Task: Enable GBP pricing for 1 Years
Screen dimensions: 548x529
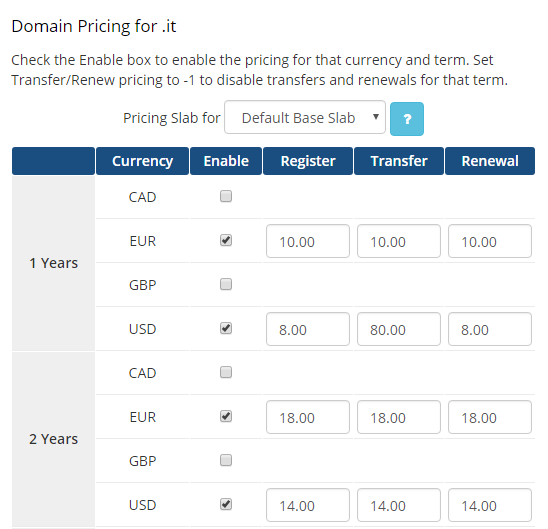Action: point(226,284)
